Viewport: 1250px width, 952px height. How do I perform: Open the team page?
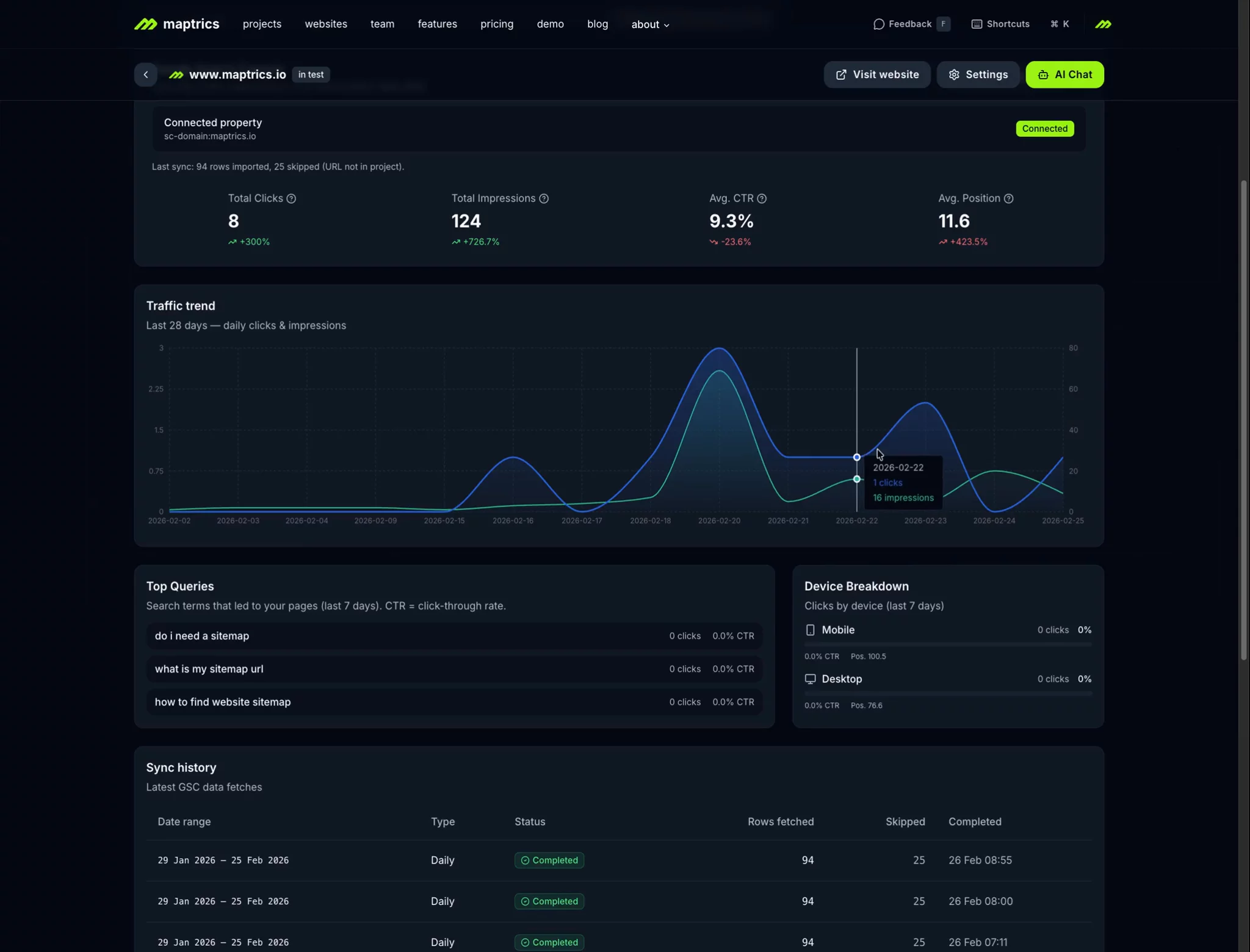[382, 24]
